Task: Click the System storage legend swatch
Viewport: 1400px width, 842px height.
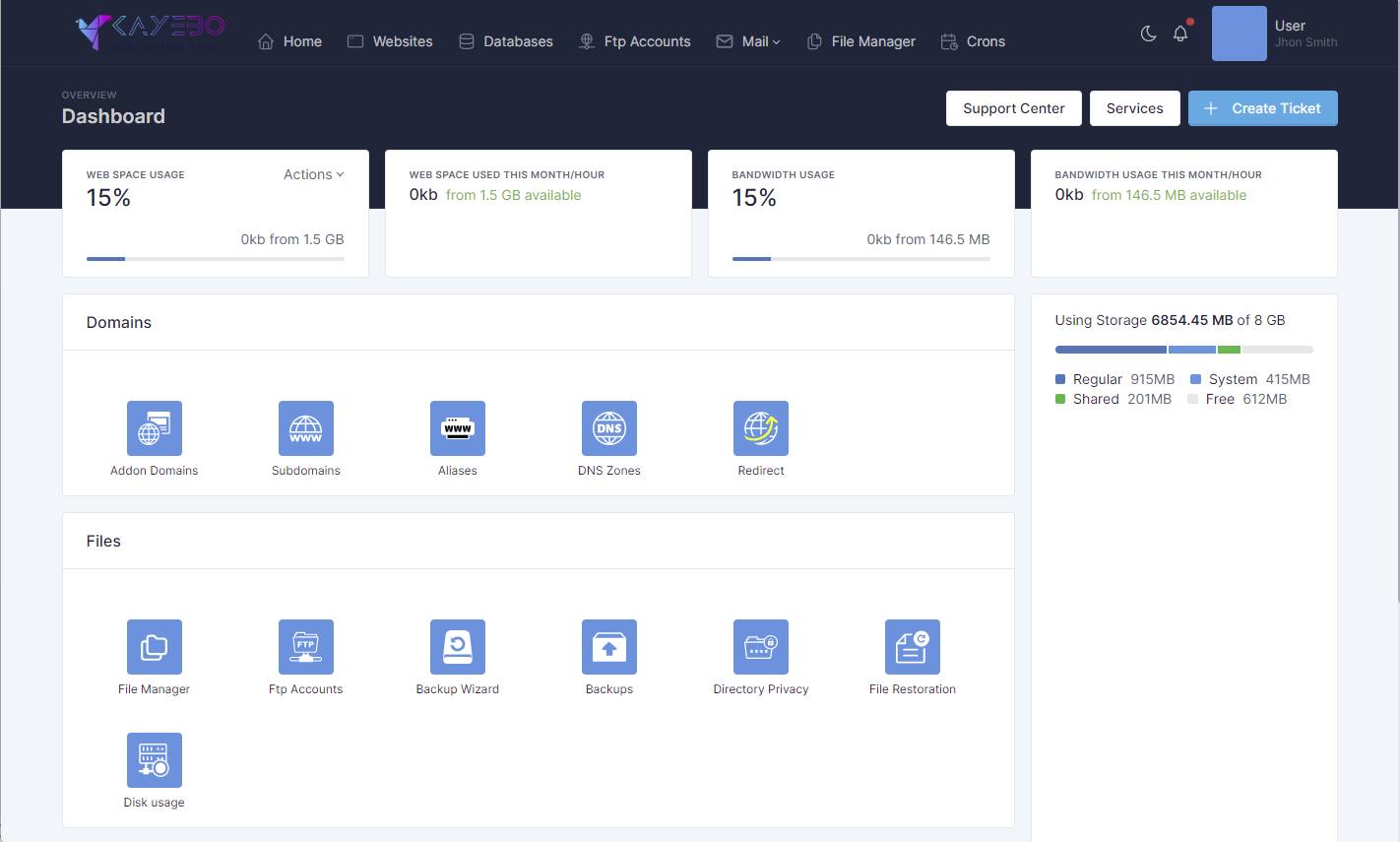Action: (1195, 379)
